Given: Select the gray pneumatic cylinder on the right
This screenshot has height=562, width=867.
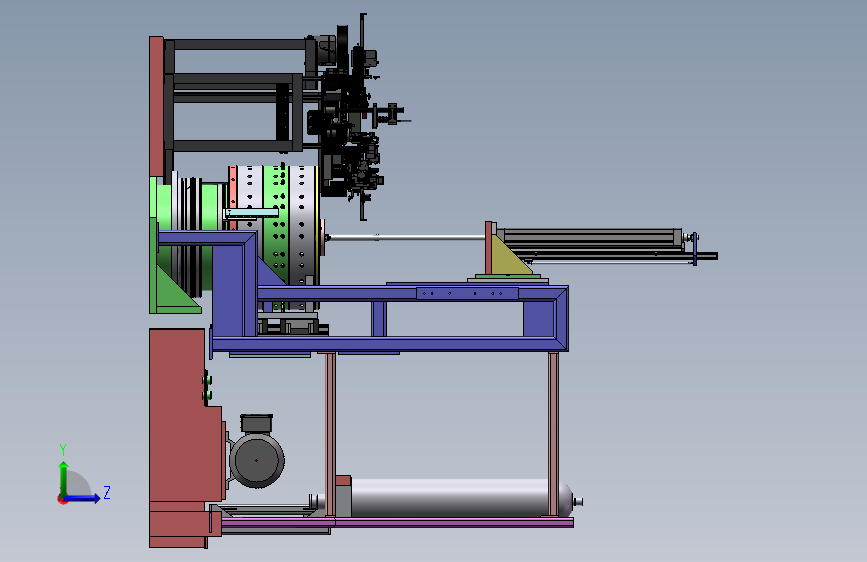Looking at the screenshot, I should click(x=591, y=236).
